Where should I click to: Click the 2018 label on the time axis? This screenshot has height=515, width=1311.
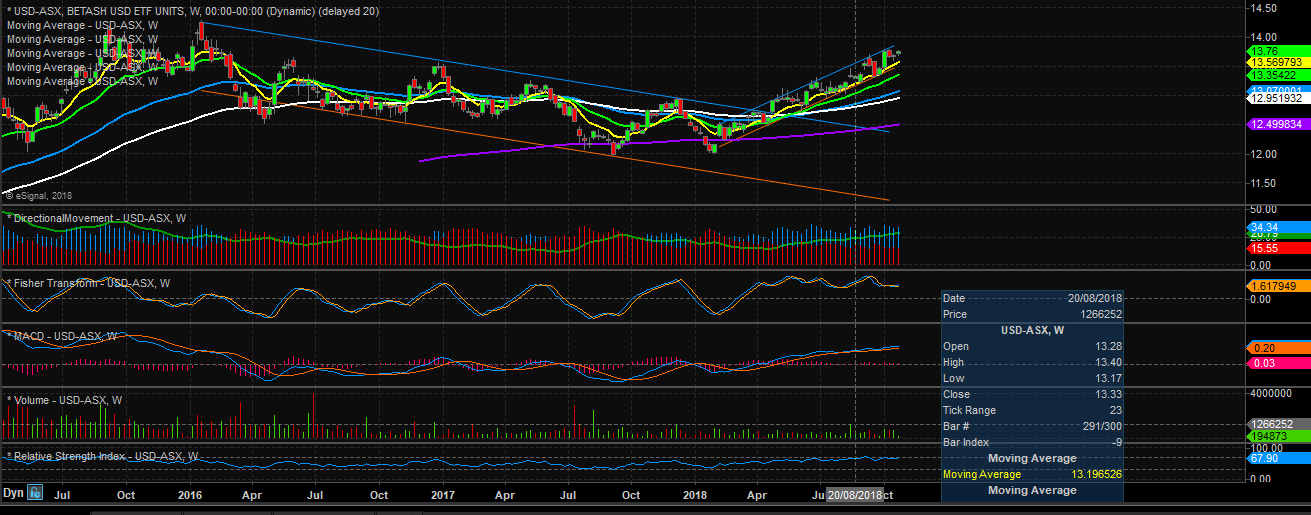pyautogui.click(x=697, y=495)
